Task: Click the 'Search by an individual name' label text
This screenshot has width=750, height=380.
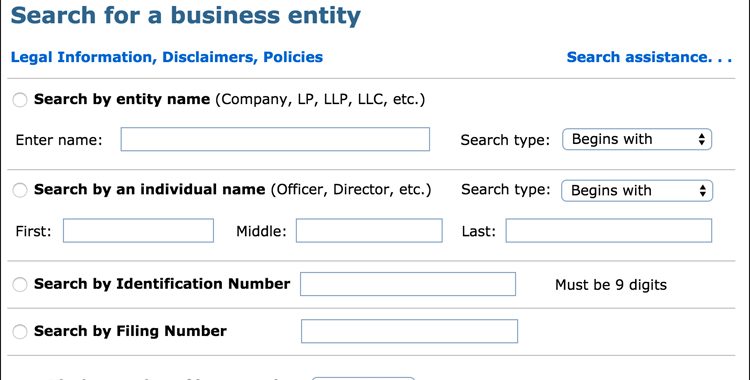Action: (x=149, y=190)
